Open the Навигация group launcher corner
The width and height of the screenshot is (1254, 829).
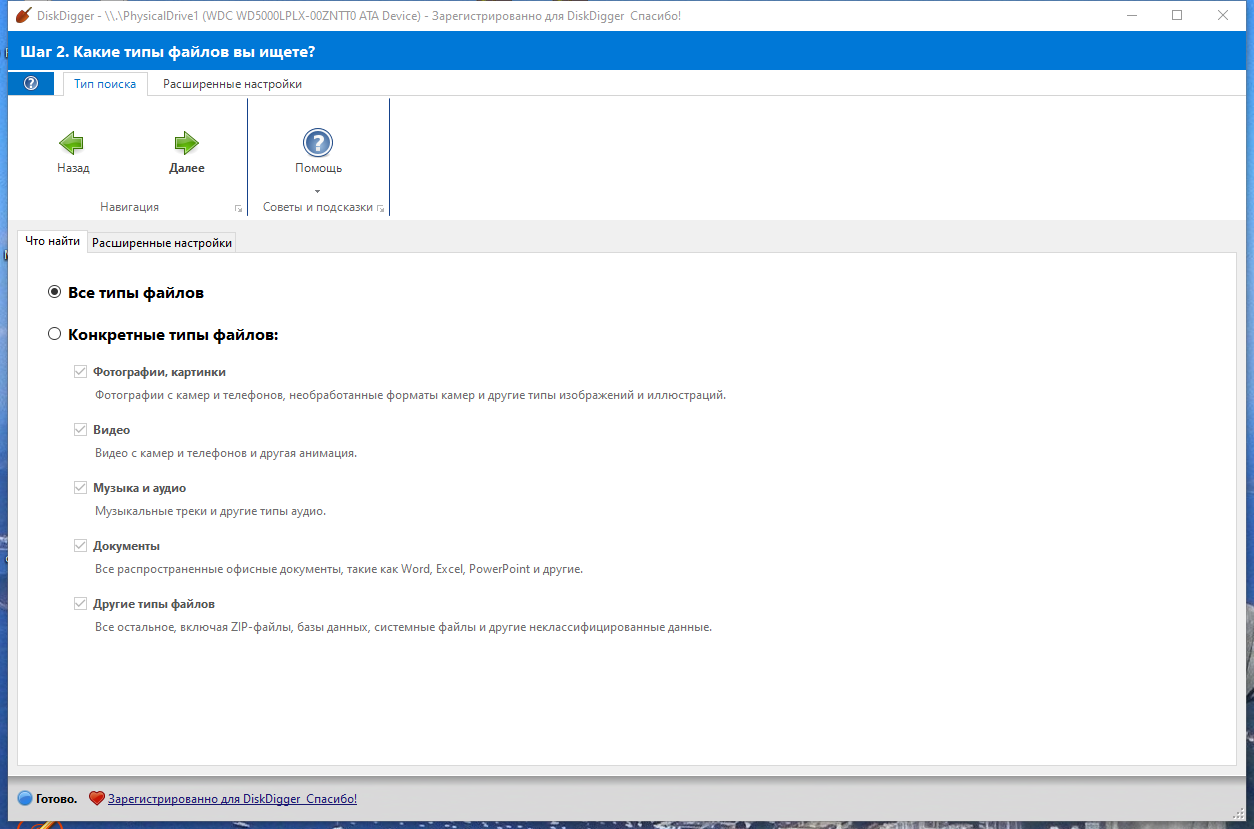238,209
